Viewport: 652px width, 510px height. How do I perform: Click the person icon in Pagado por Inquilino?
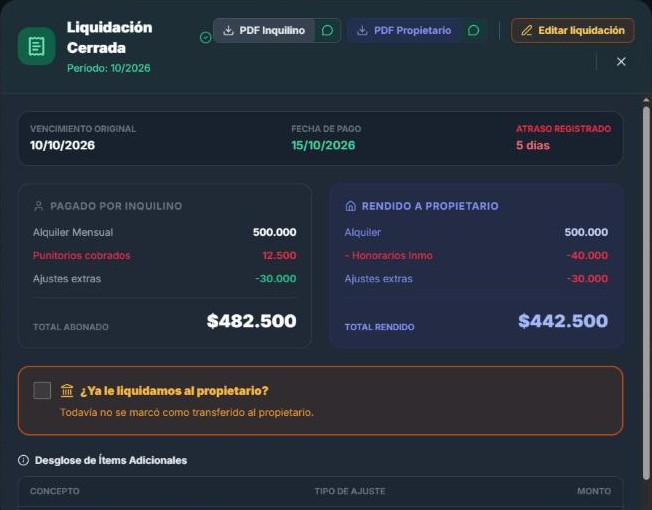[39, 206]
